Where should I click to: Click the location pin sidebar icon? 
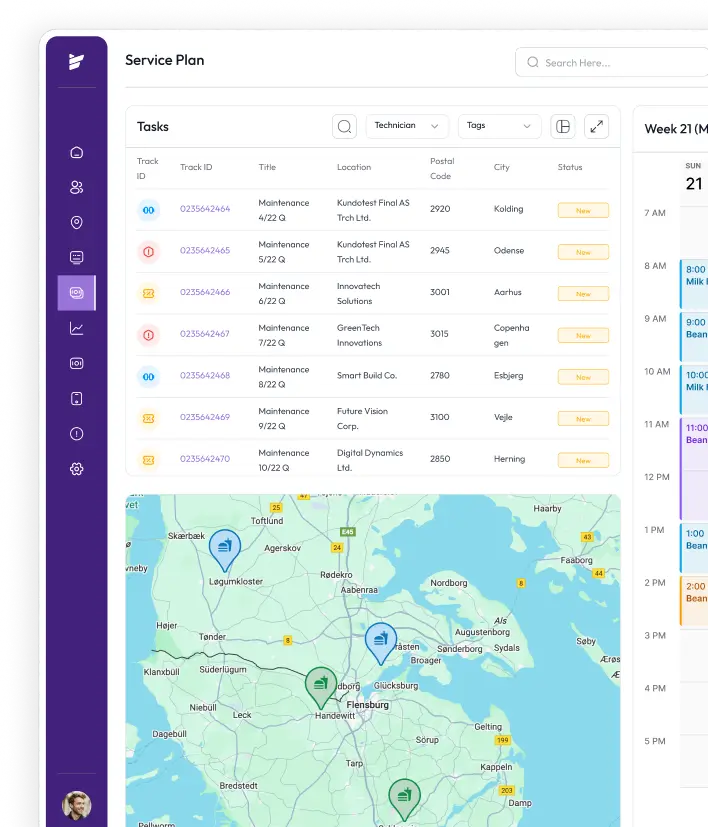[77, 222]
